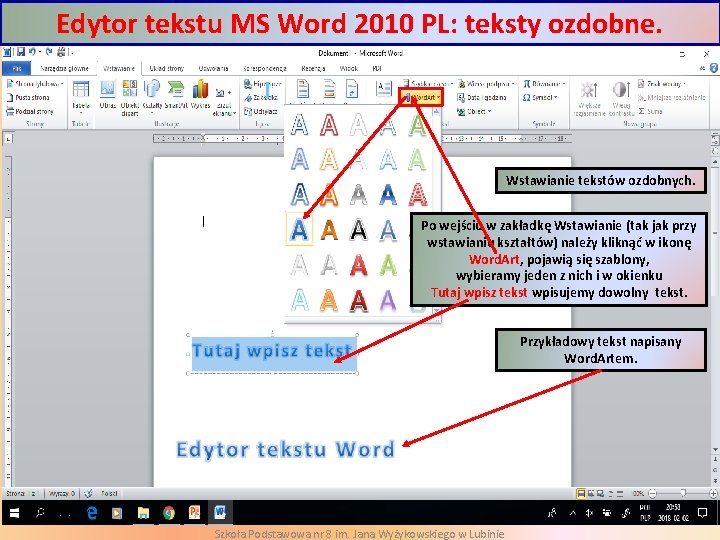
Task: Click the Save icon in quick access toolbar
Action: [x=21, y=52]
